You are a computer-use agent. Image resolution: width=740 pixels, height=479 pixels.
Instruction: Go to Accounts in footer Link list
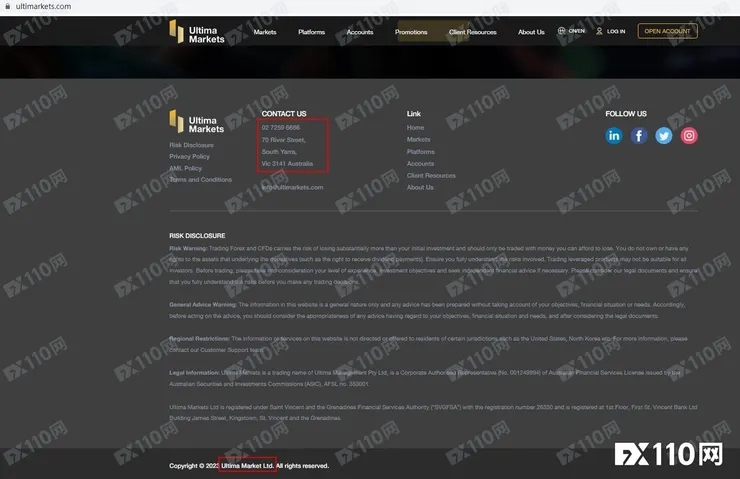click(420, 163)
